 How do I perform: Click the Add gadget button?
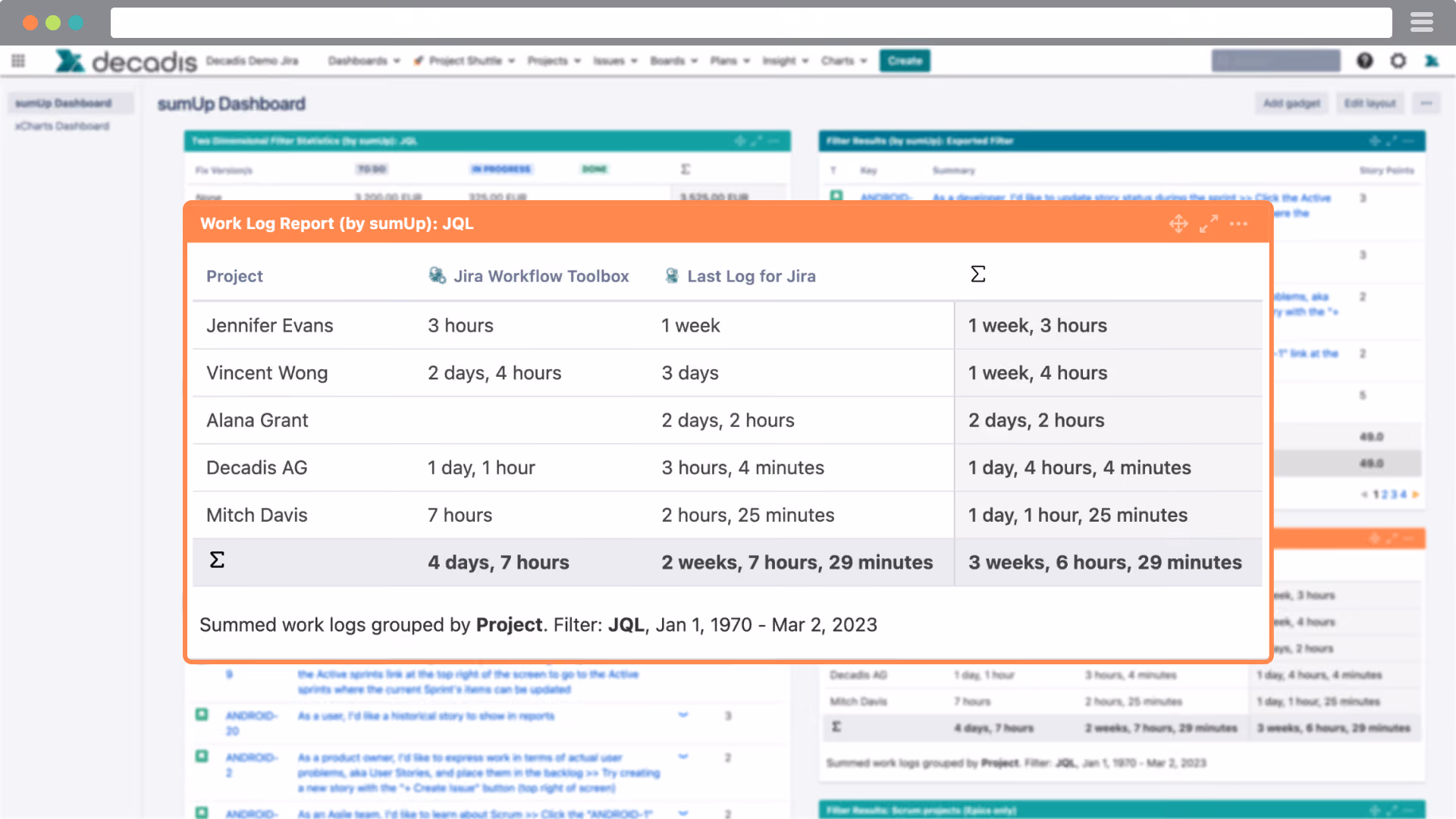[x=1291, y=103]
